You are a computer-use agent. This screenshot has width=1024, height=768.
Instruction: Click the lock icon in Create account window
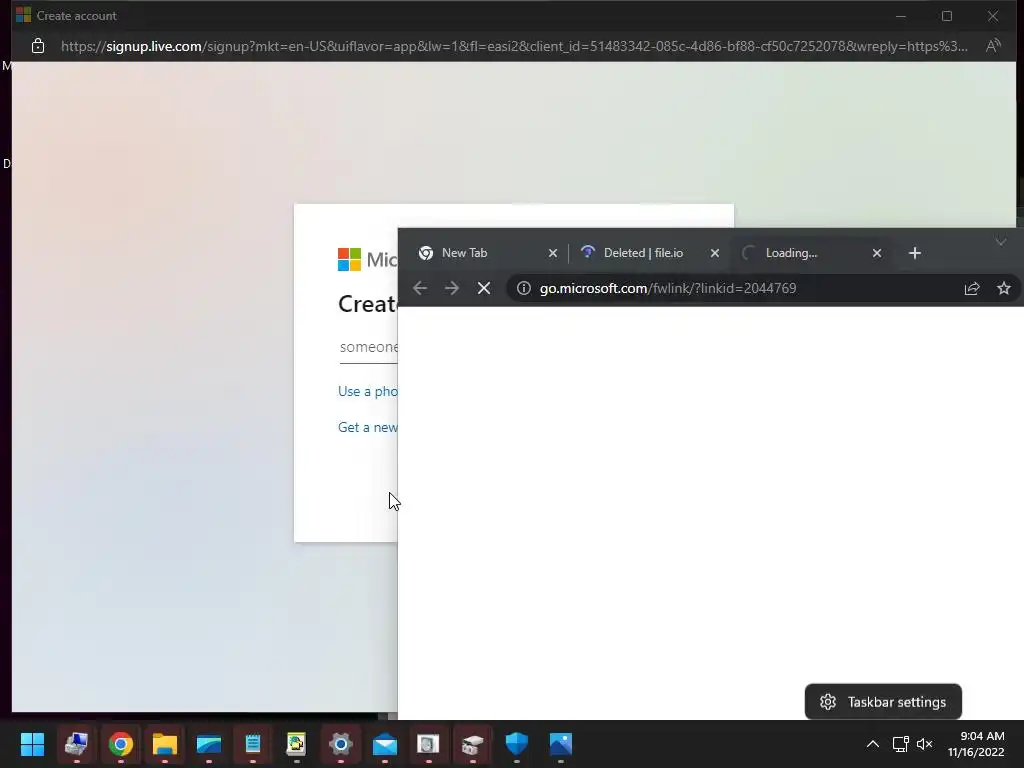38,46
